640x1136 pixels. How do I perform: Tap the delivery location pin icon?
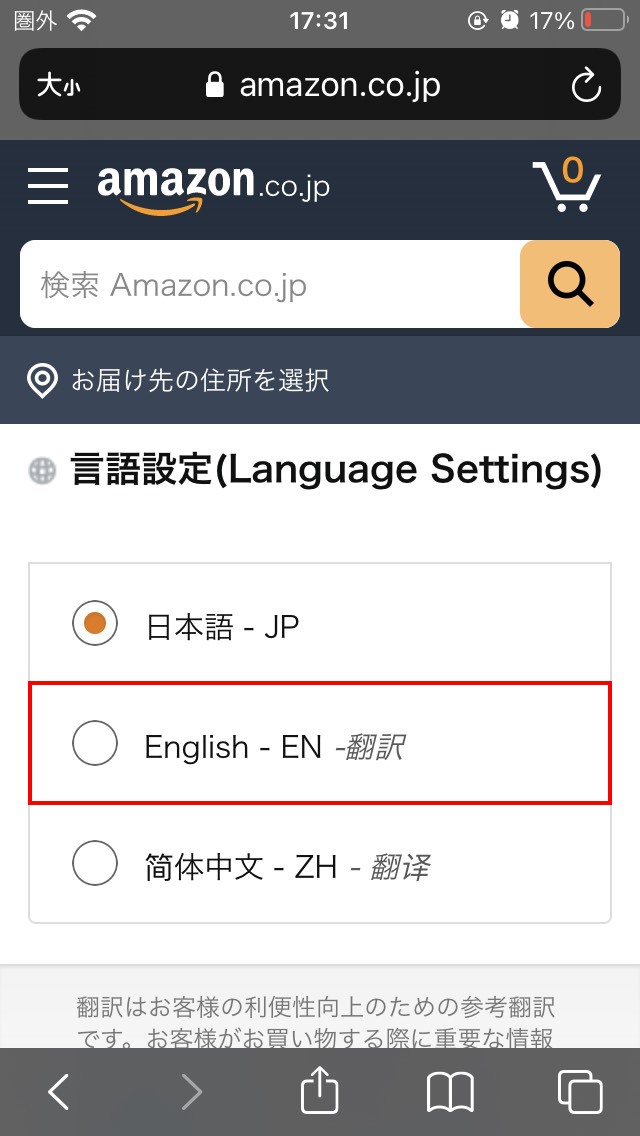42,381
